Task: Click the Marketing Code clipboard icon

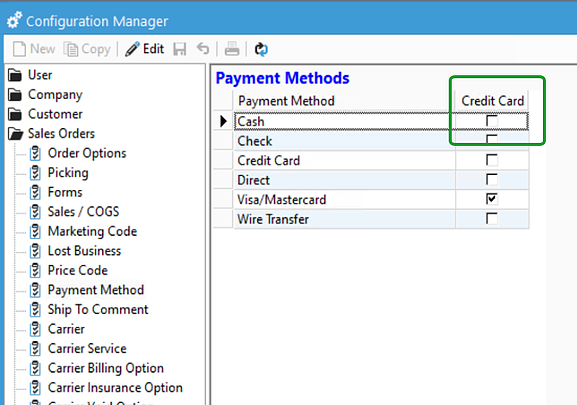Action: [35, 231]
